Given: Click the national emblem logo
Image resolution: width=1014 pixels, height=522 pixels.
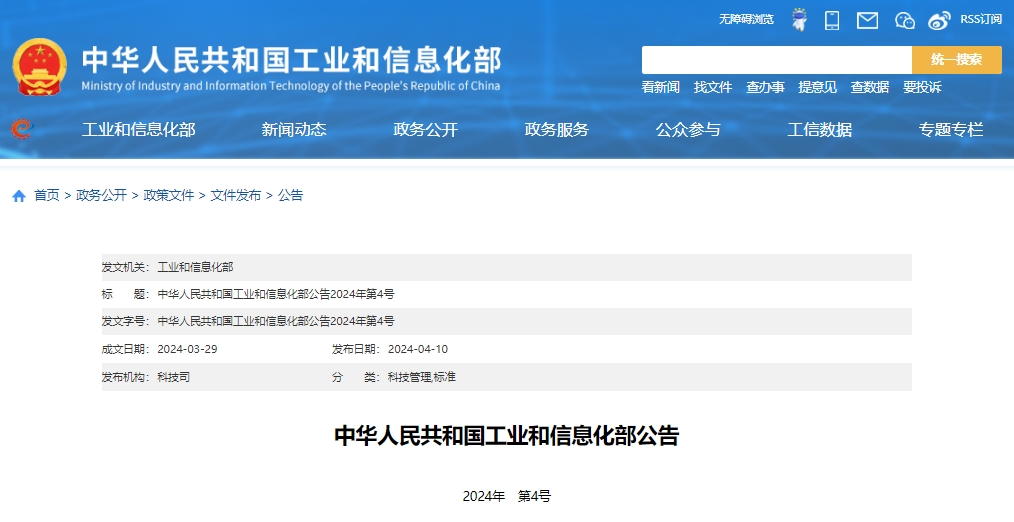Looking at the screenshot, I should coord(39,67).
